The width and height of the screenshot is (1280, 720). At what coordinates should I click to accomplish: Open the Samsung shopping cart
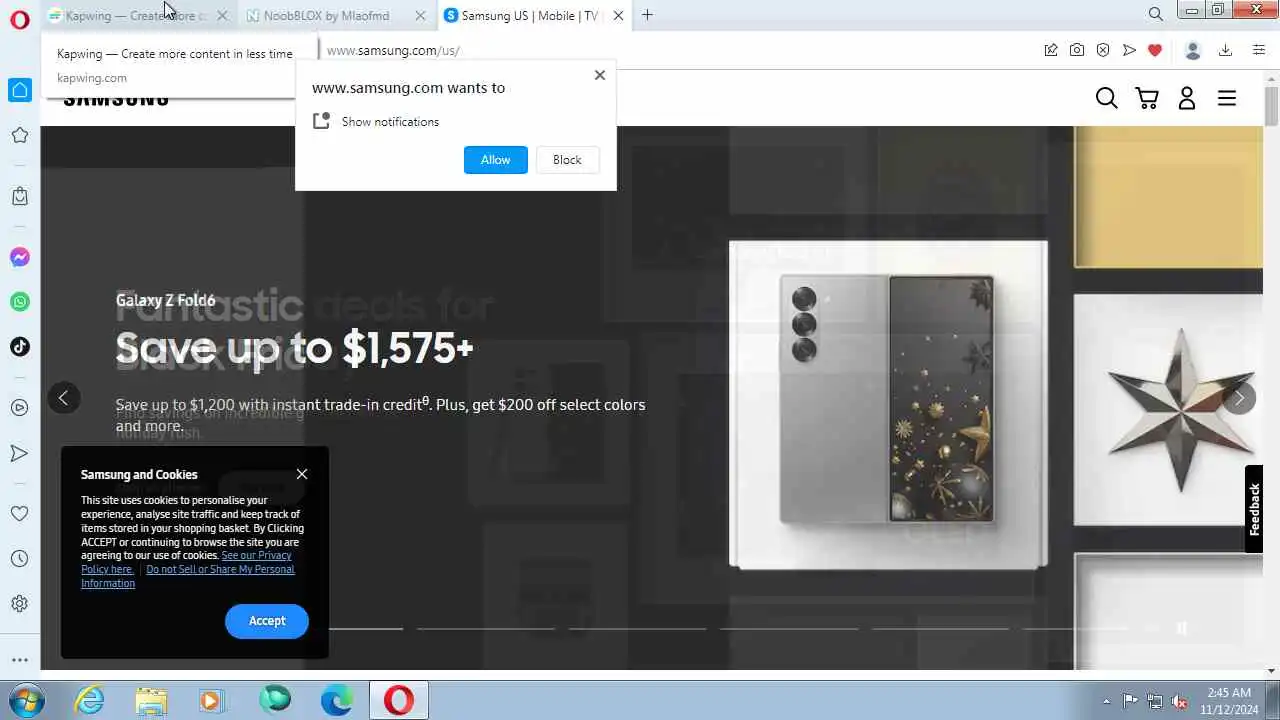pos(1147,97)
